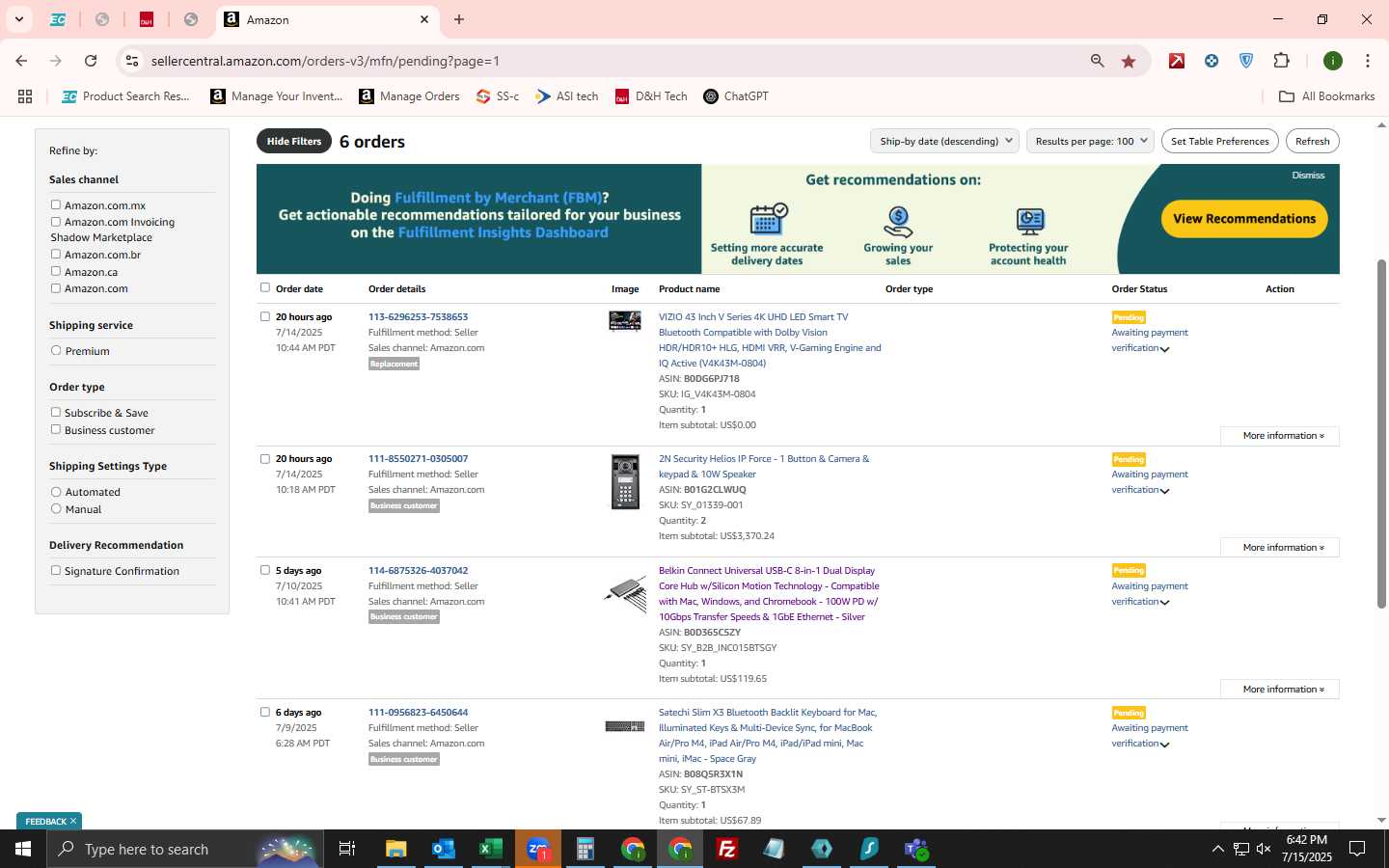Open Outlook from the taskbar
The width and height of the screenshot is (1389, 868).
coord(444,849)
